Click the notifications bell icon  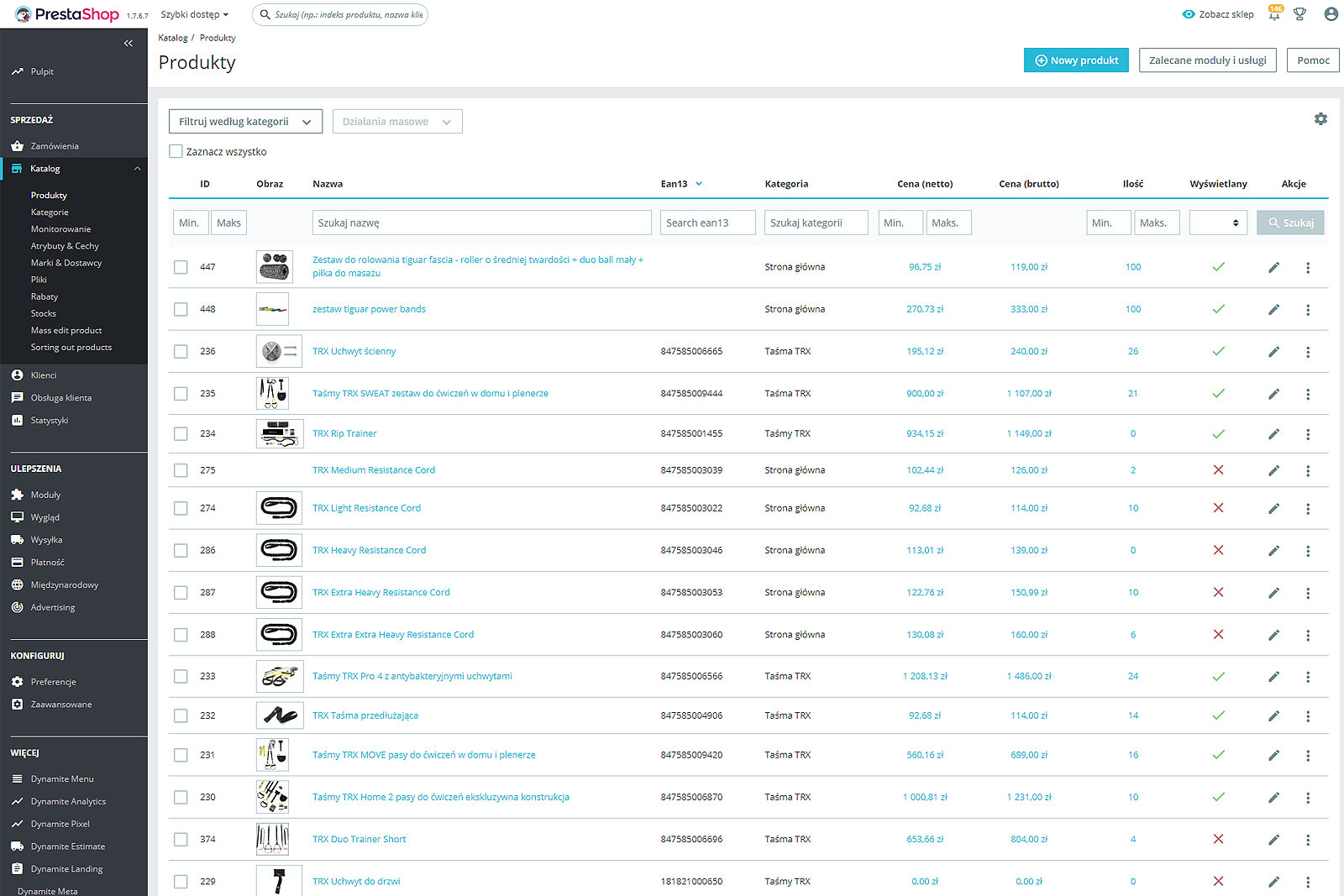pyautogui.click(x=1274, y=14)
